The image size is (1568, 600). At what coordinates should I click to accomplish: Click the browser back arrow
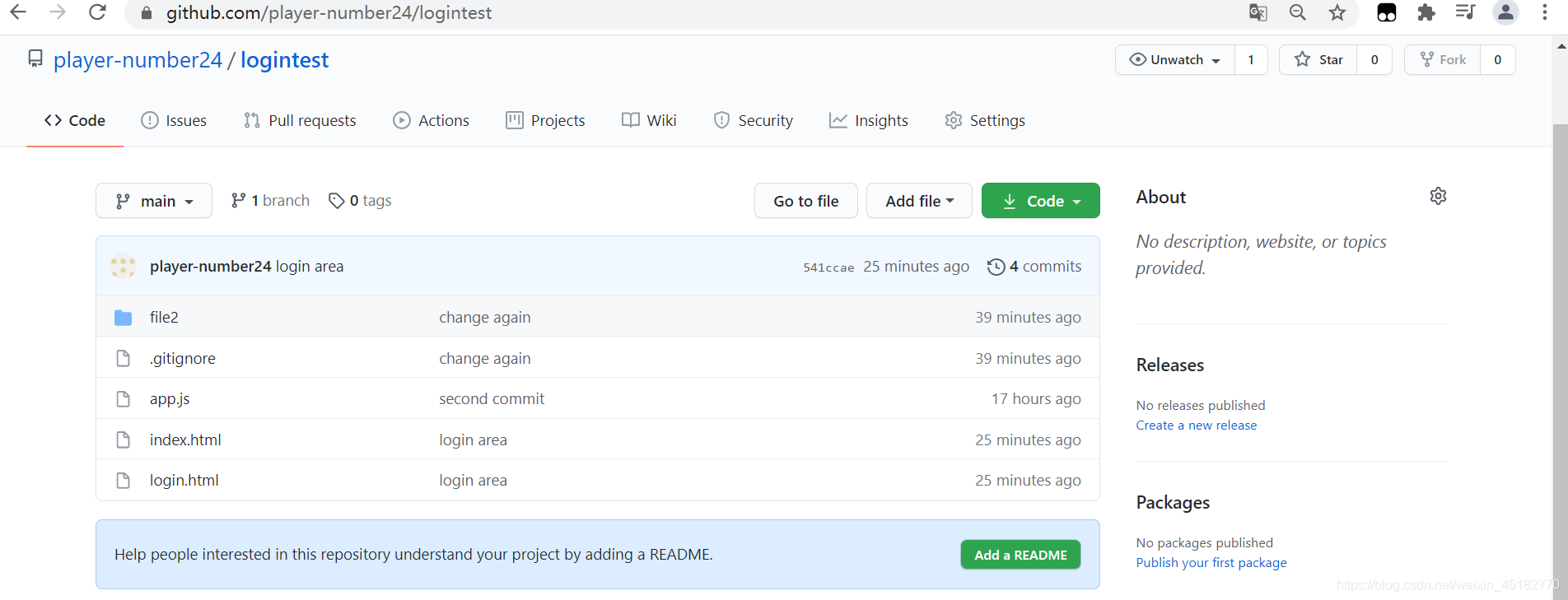[18, 12]
